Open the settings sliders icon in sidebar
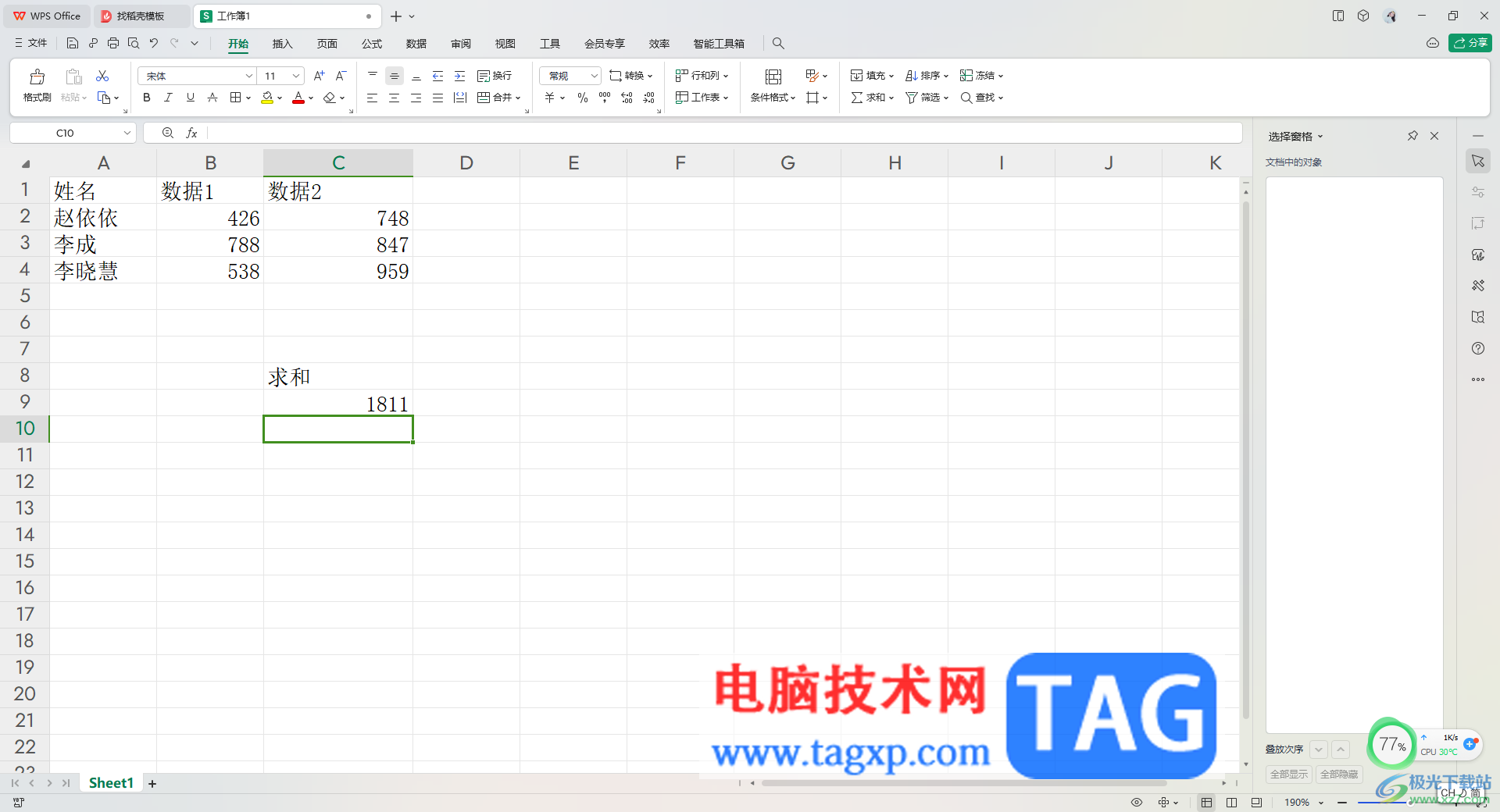1500x812 pixels. (x=1478, y=192)
